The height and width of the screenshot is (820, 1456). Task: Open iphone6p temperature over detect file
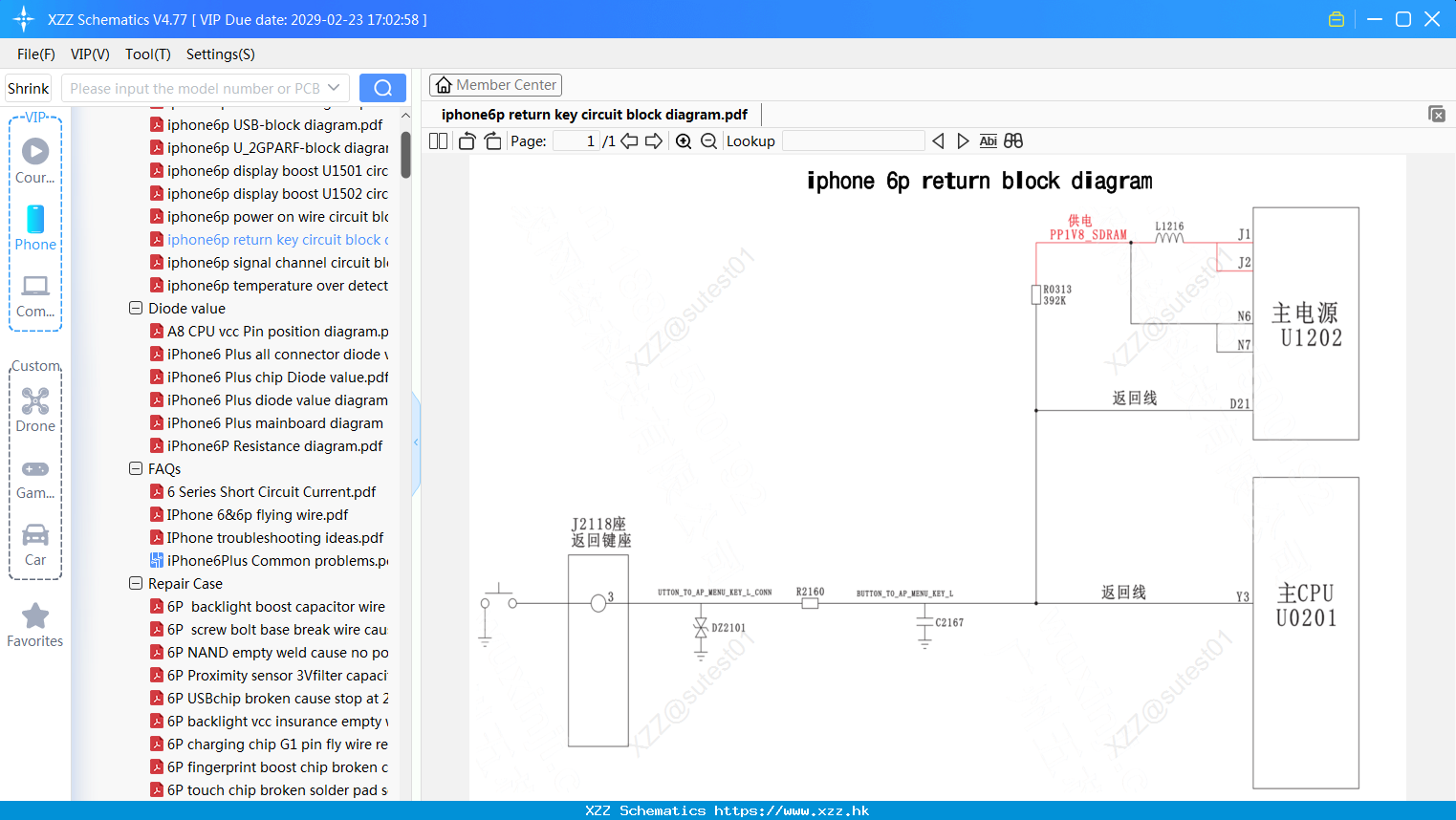(x=270, y=286)
